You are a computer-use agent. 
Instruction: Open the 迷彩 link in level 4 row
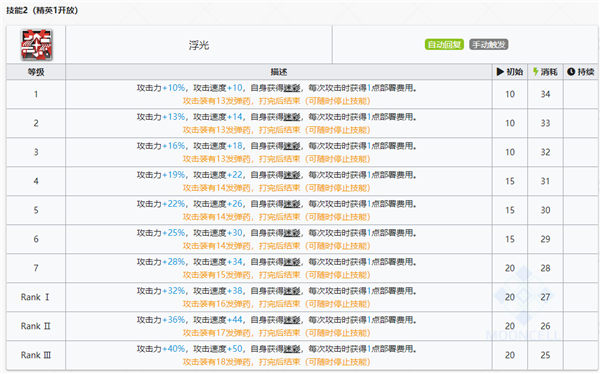292,175
